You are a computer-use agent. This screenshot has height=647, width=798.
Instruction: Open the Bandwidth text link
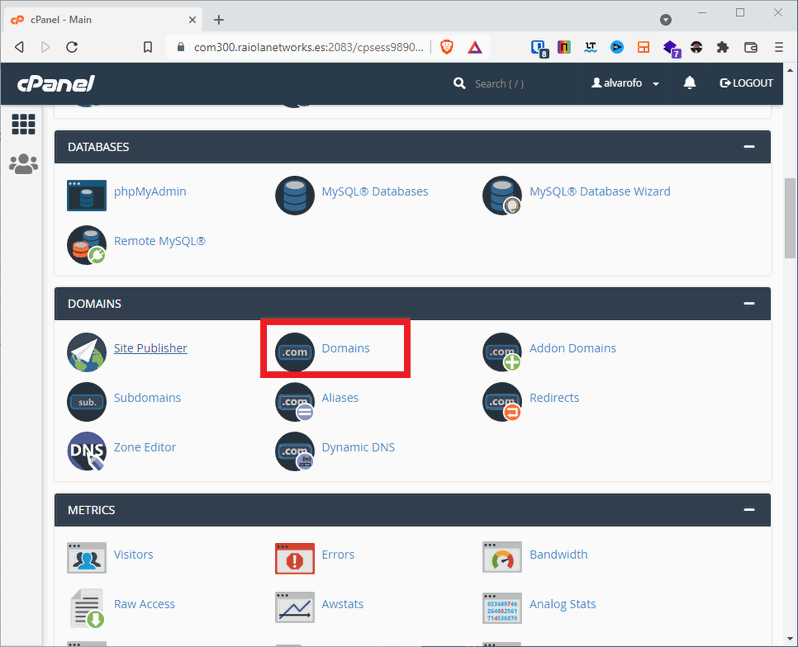pyautogui.click(x=558, y=554)
